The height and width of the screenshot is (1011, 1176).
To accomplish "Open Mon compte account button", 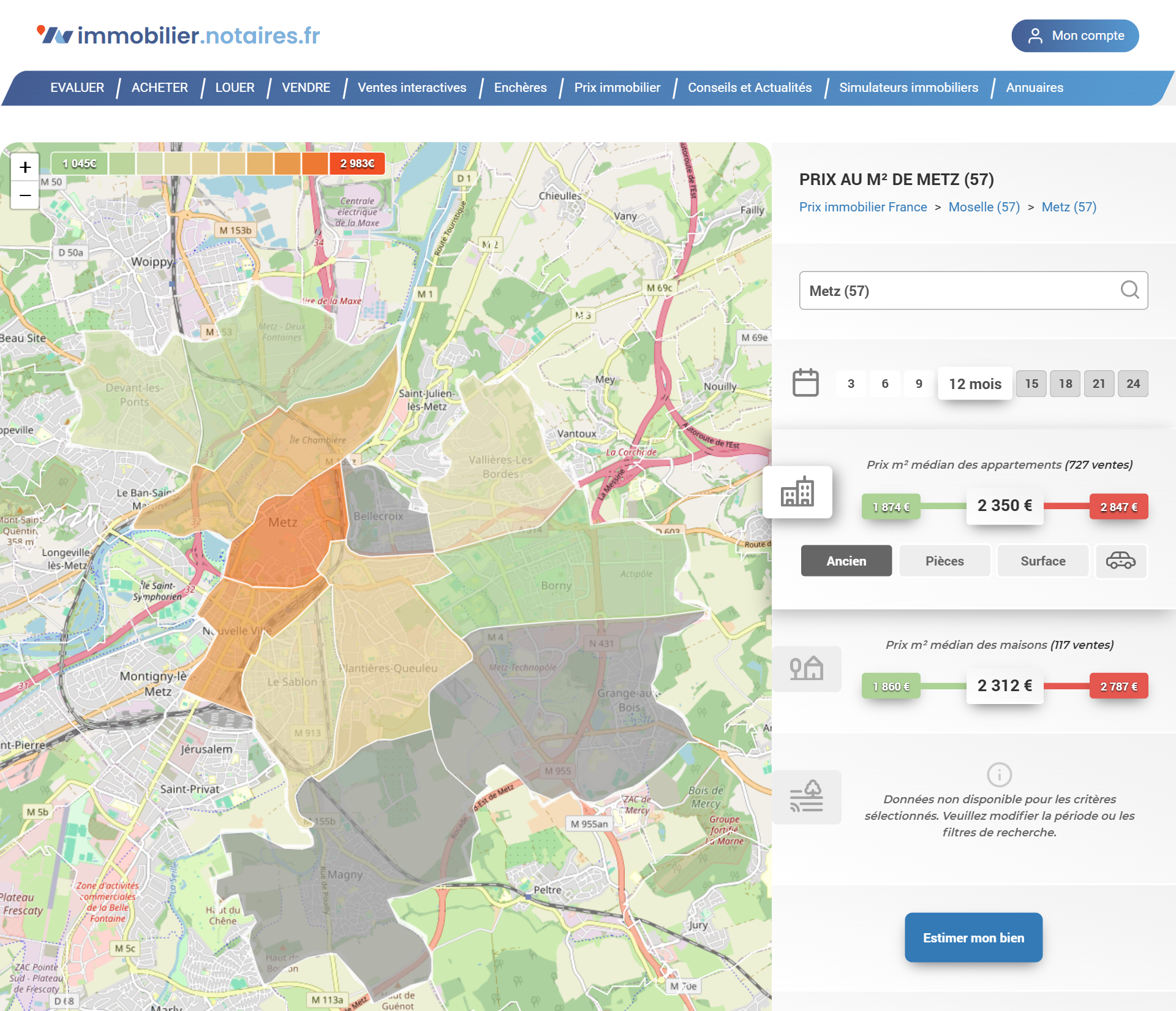I will (1075, 36).
